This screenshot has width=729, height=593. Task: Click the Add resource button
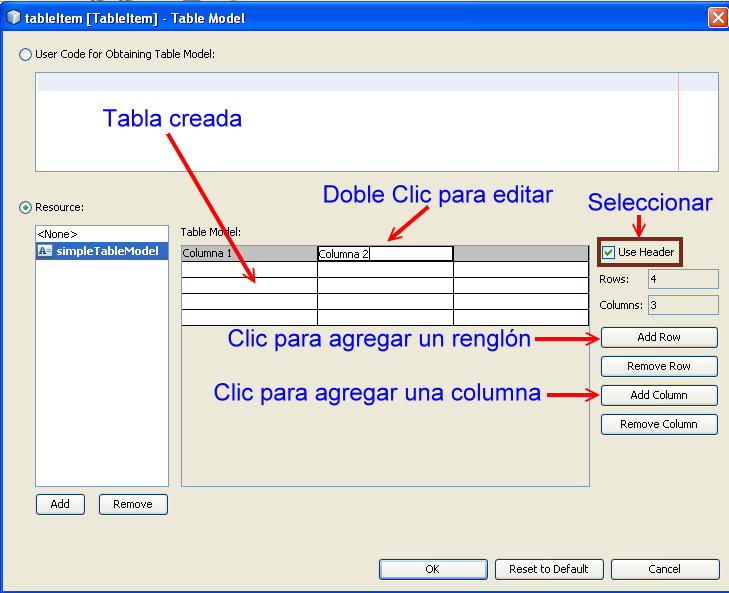tap(60, 504)
